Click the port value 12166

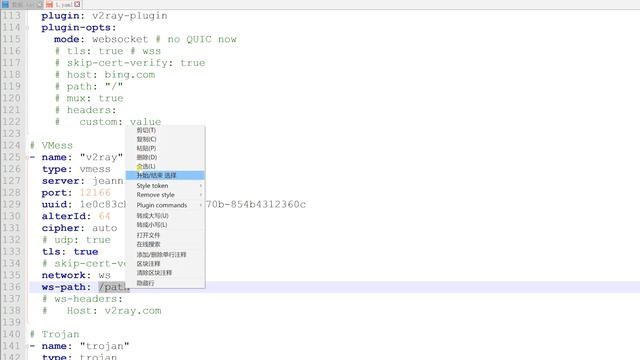(x=95, y=193)
